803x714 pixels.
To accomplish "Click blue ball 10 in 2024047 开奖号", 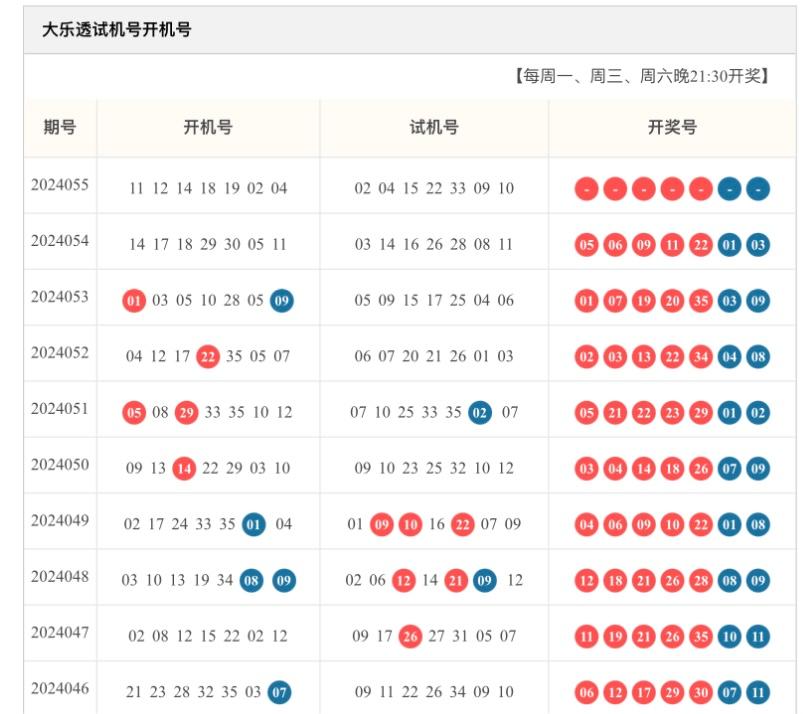I will click(729, 637).
